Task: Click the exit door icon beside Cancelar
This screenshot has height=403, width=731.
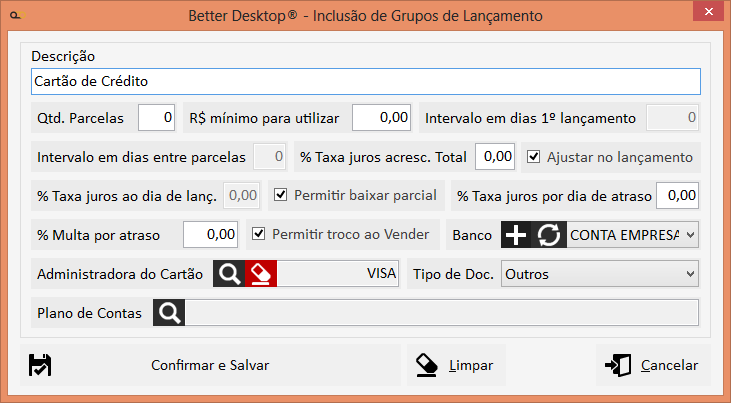Action: tap(617, 365)
